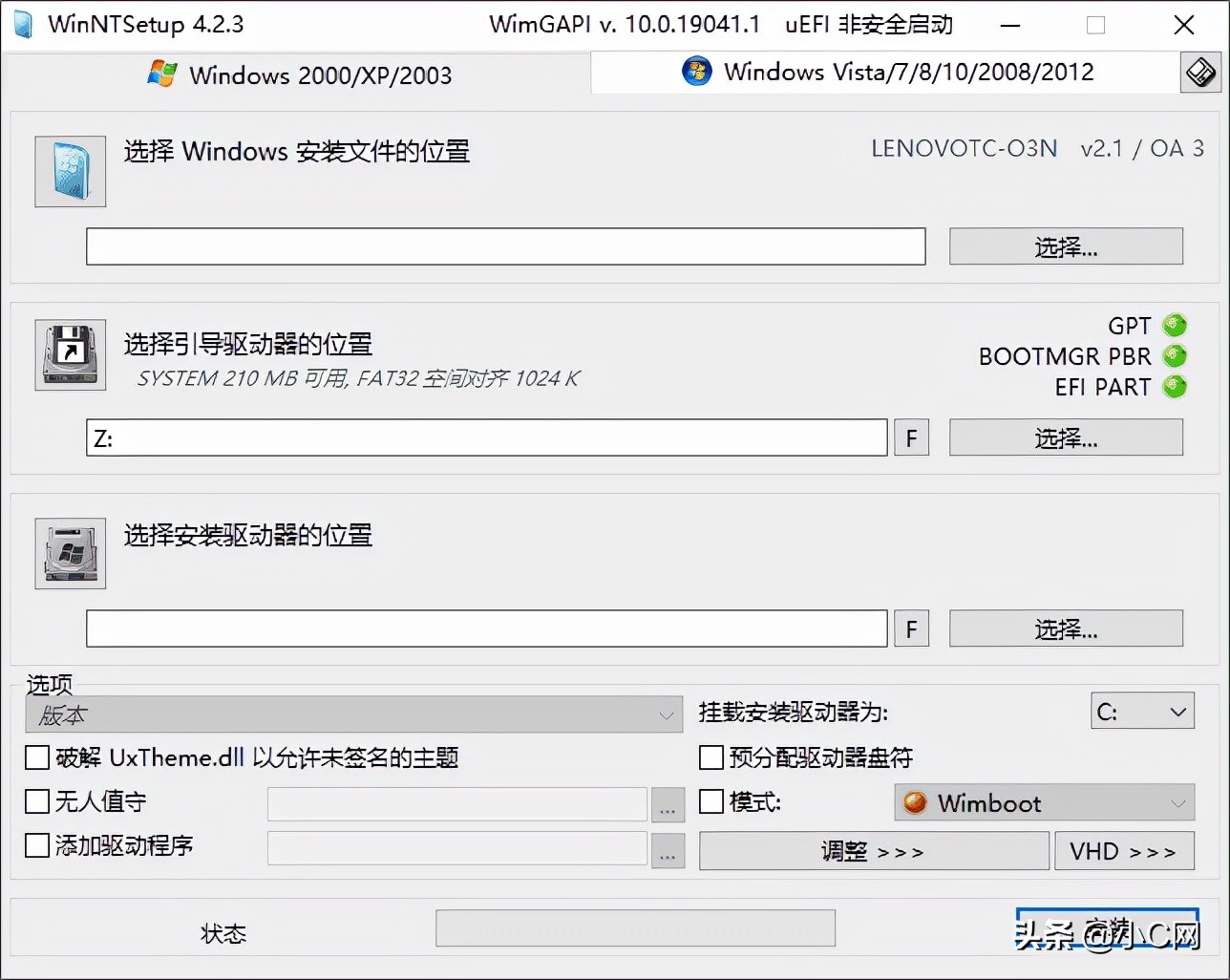Viewport: 1230px width, 980px height.
Task: Click the add drivers path field
Action: click(x=457, y=848)
